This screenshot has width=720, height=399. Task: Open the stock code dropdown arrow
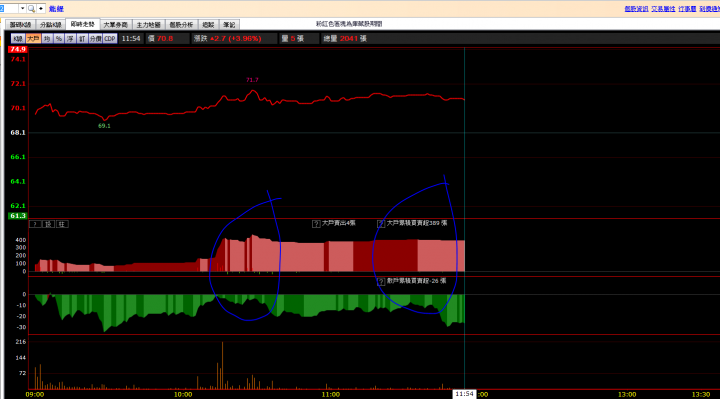click(22, 9)
